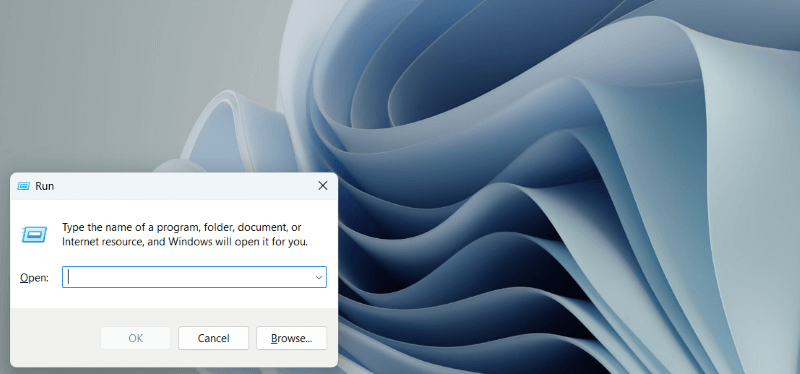
Task: Click the "Type the name of a program" description
Action: coord(185,234)
